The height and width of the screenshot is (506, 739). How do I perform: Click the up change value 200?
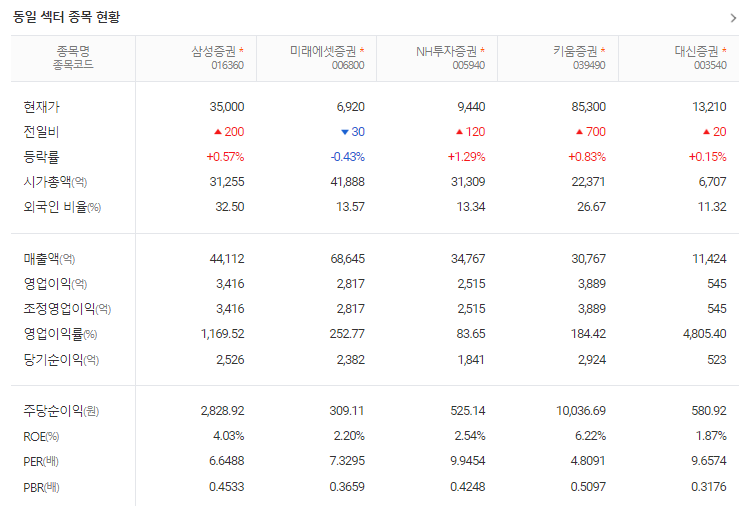click(234, 132)
